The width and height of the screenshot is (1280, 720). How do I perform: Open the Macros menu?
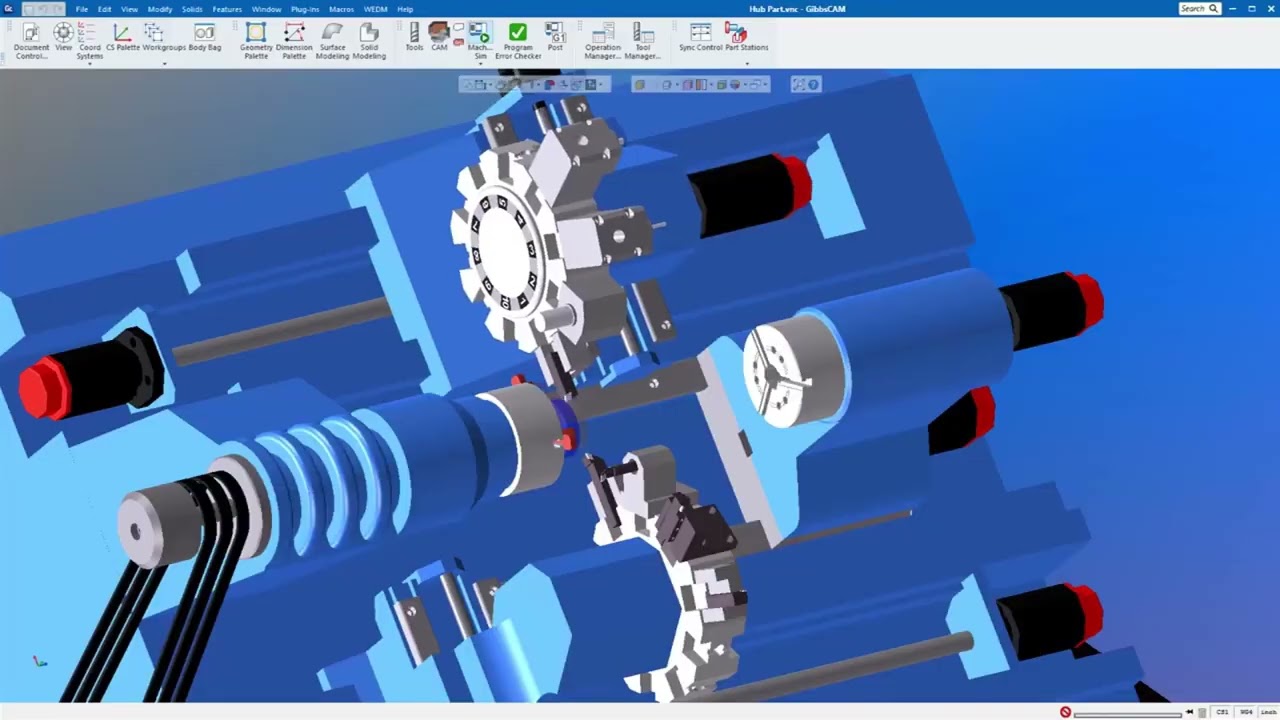(341, 9)
